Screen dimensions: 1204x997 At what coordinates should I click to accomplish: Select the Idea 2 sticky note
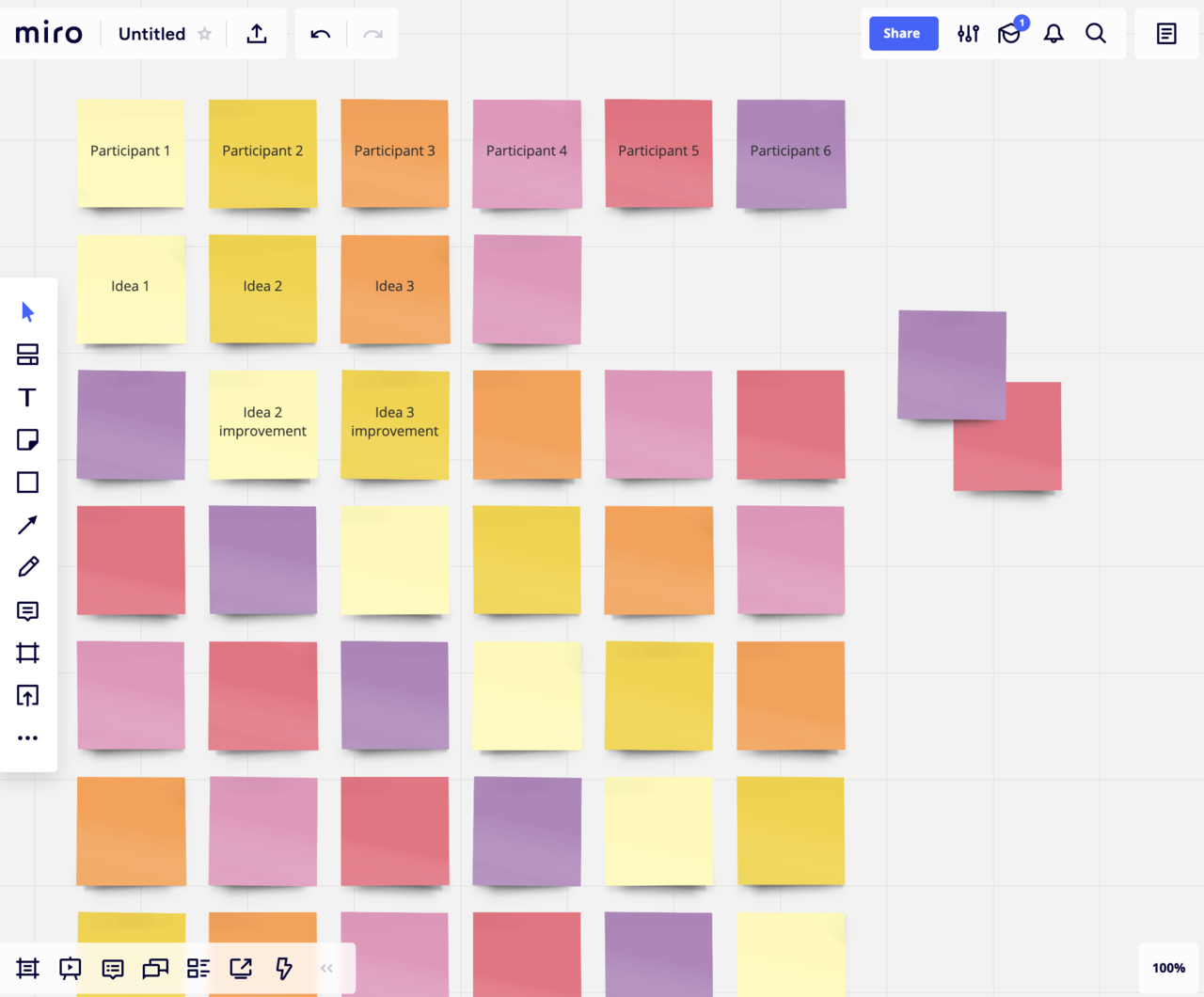[262, 289]
